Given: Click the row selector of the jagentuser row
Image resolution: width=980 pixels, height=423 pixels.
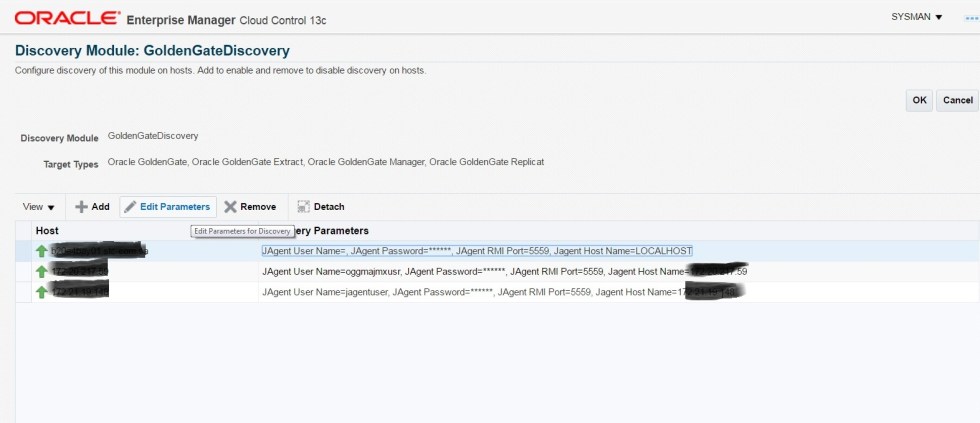Looking at the screenshot, I should click(24, 292).
